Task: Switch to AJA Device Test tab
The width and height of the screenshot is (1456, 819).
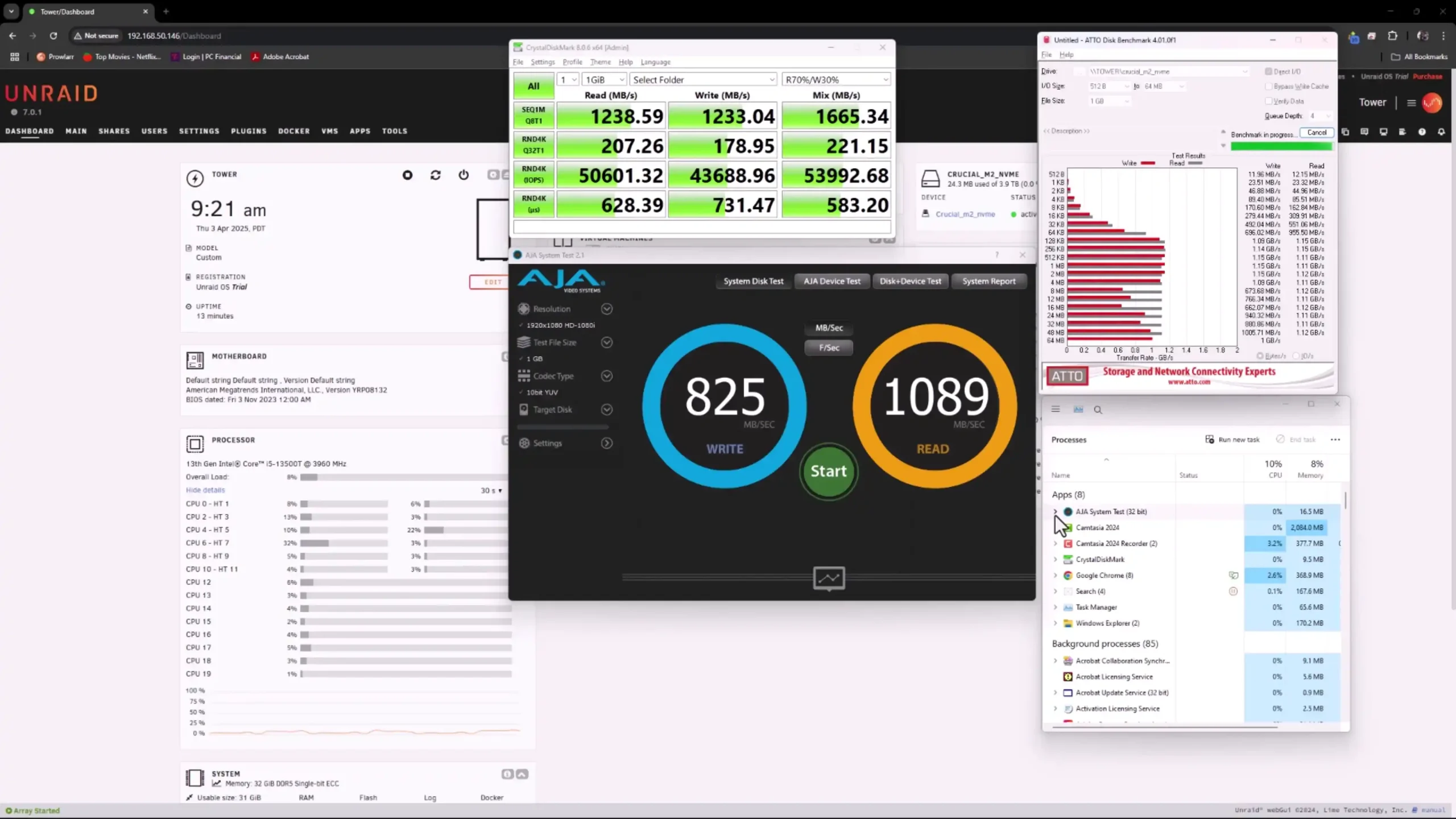Action: click(x=832, y=281)
